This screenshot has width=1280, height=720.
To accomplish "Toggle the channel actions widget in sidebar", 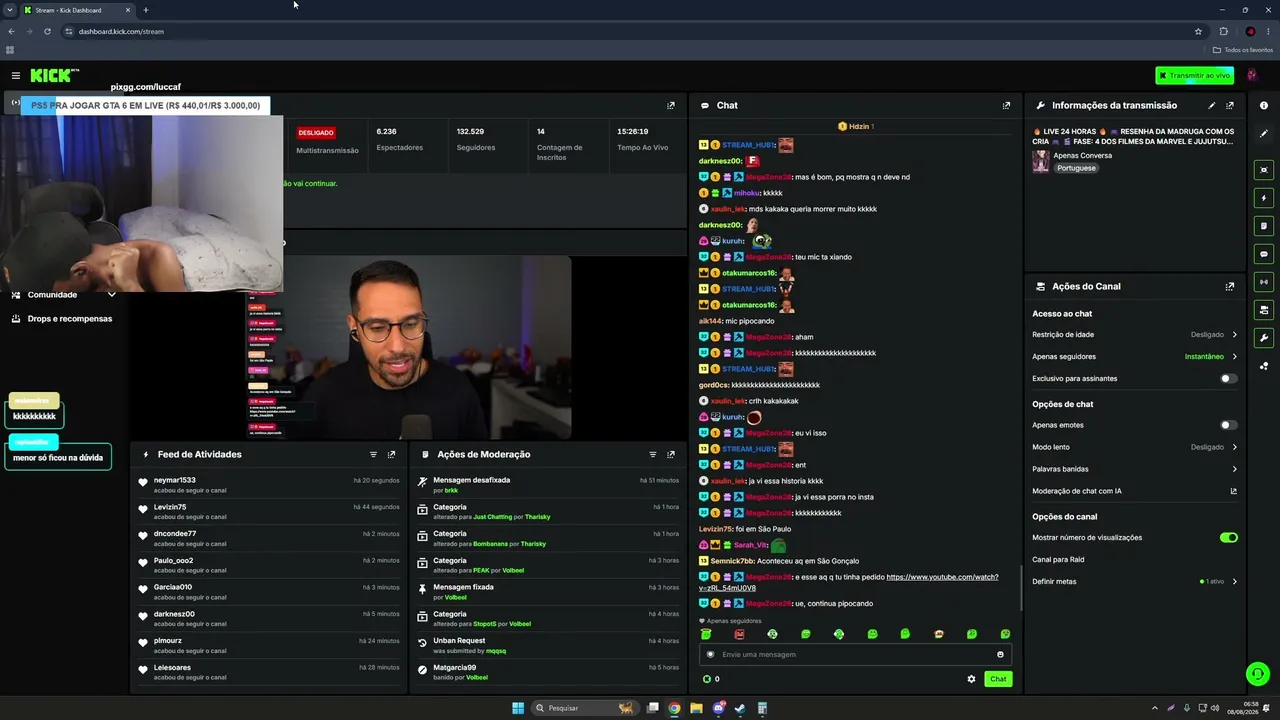I will [x=1264, y=310].
